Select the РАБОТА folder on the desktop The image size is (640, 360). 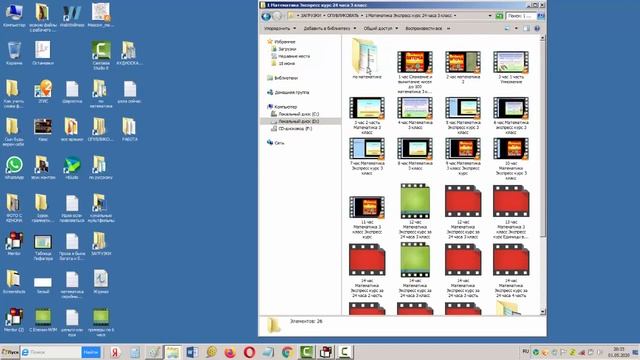[129, 129]
